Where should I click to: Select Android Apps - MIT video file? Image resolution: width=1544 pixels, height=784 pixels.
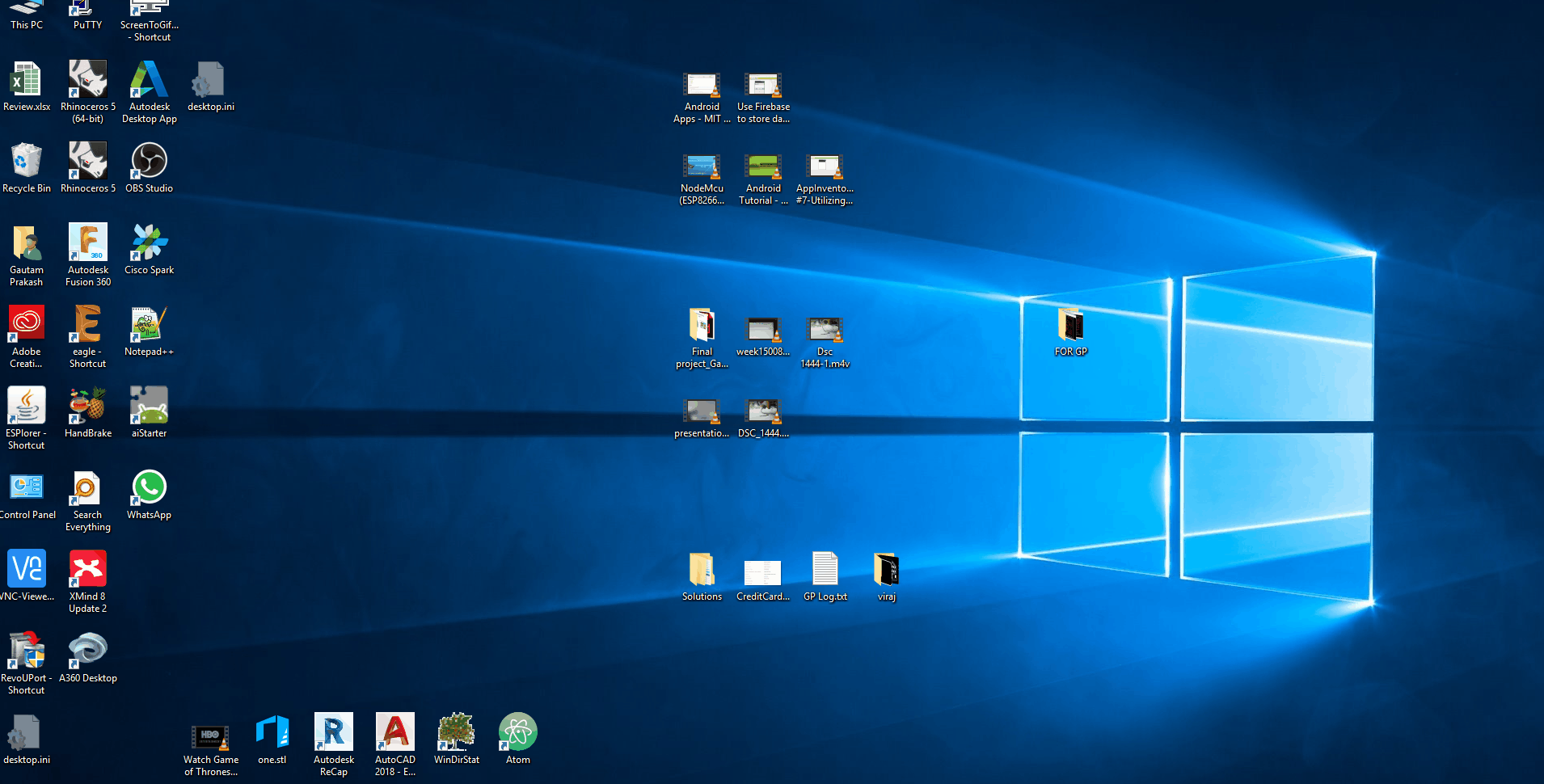[x=702, y=98]
